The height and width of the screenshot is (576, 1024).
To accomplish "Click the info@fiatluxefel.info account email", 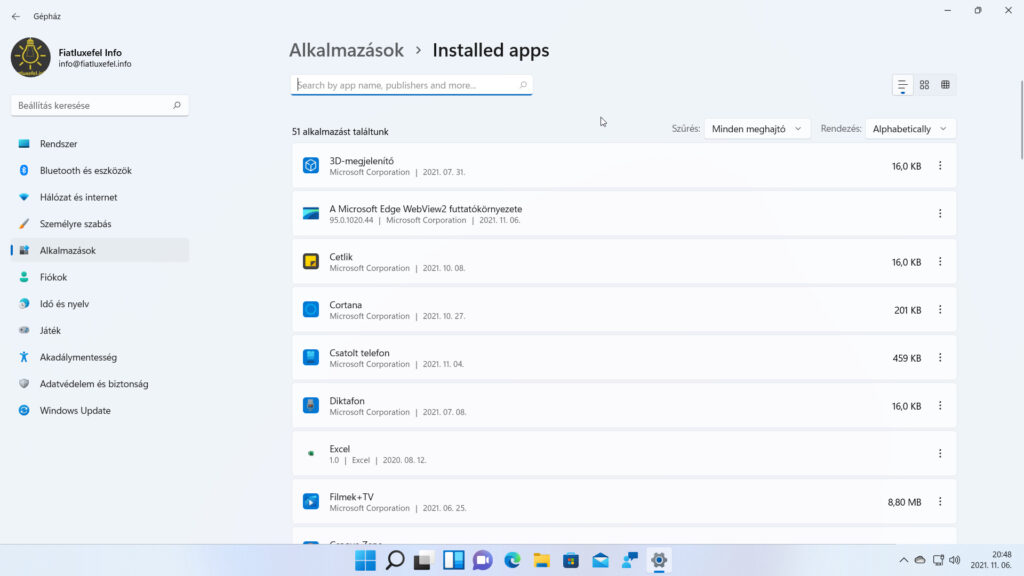I will click(x=95, y=64).
